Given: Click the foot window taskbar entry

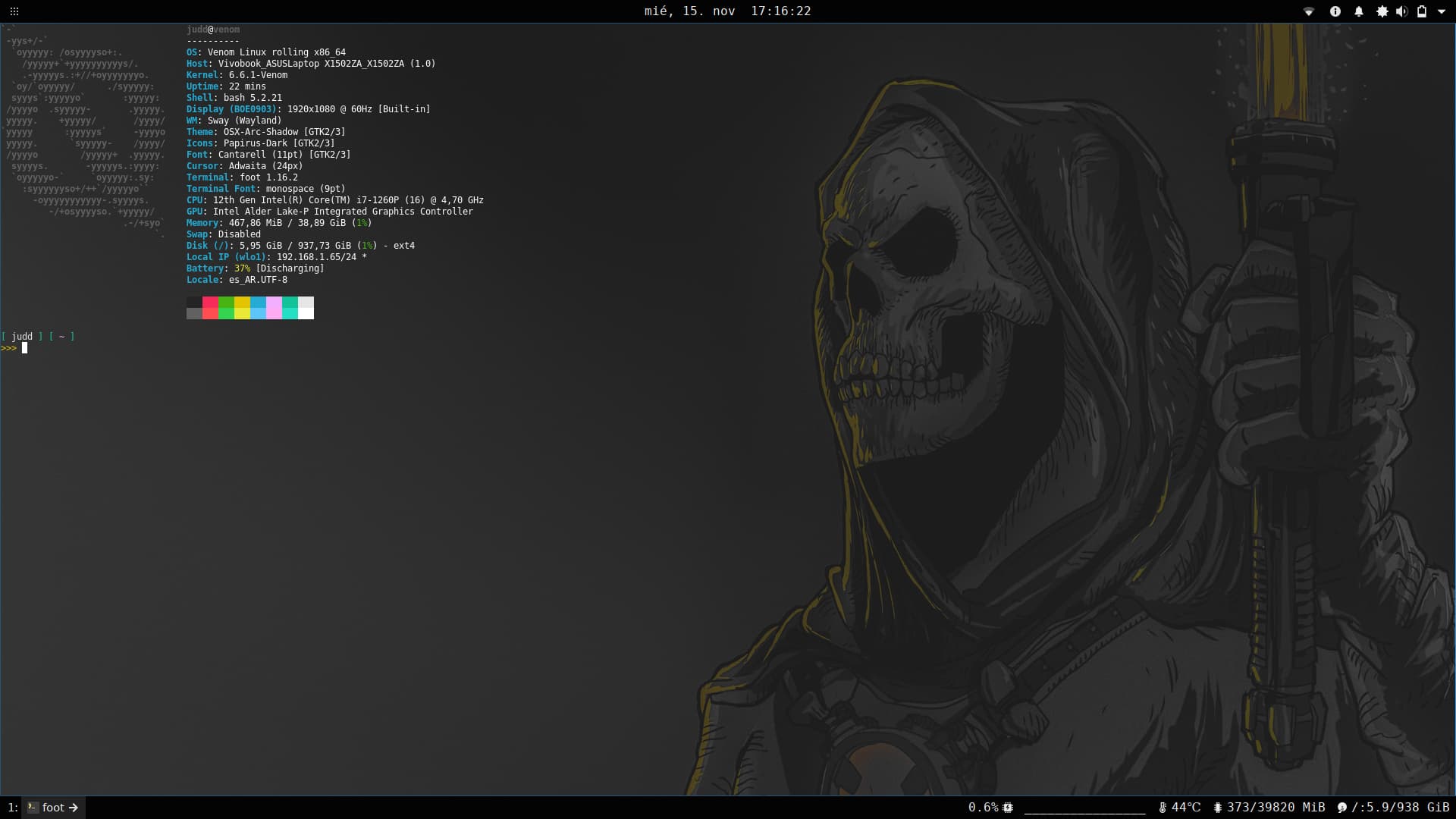Looking at the screenshot, I should click(54, 808).
